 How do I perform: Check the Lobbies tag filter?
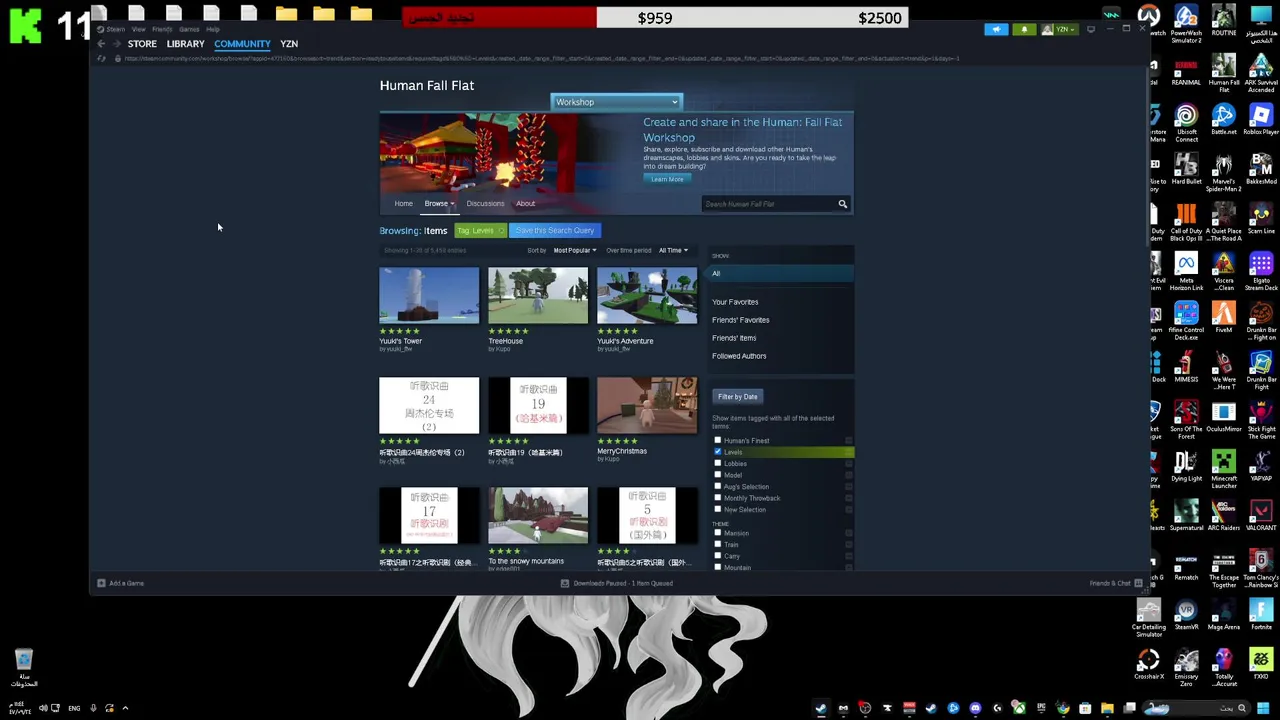click(x=717, y=463)
